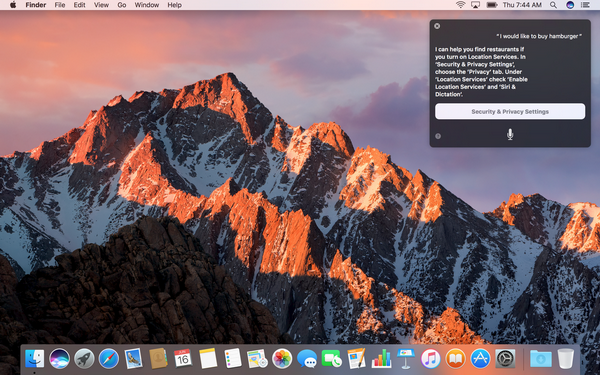Open the Apple menu
Viewport: 600px width, 375px height.
pyautogui.click(x=13, y=5)
